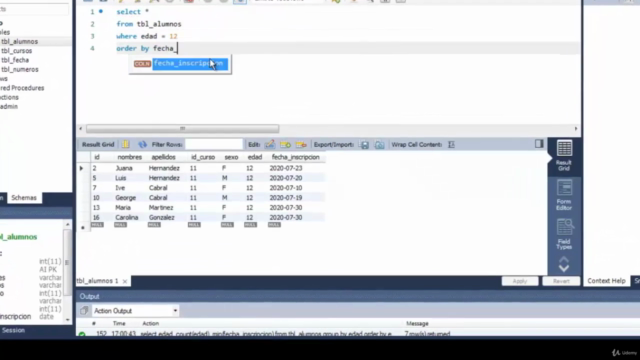Click the Juana cell

pos(124,168)
